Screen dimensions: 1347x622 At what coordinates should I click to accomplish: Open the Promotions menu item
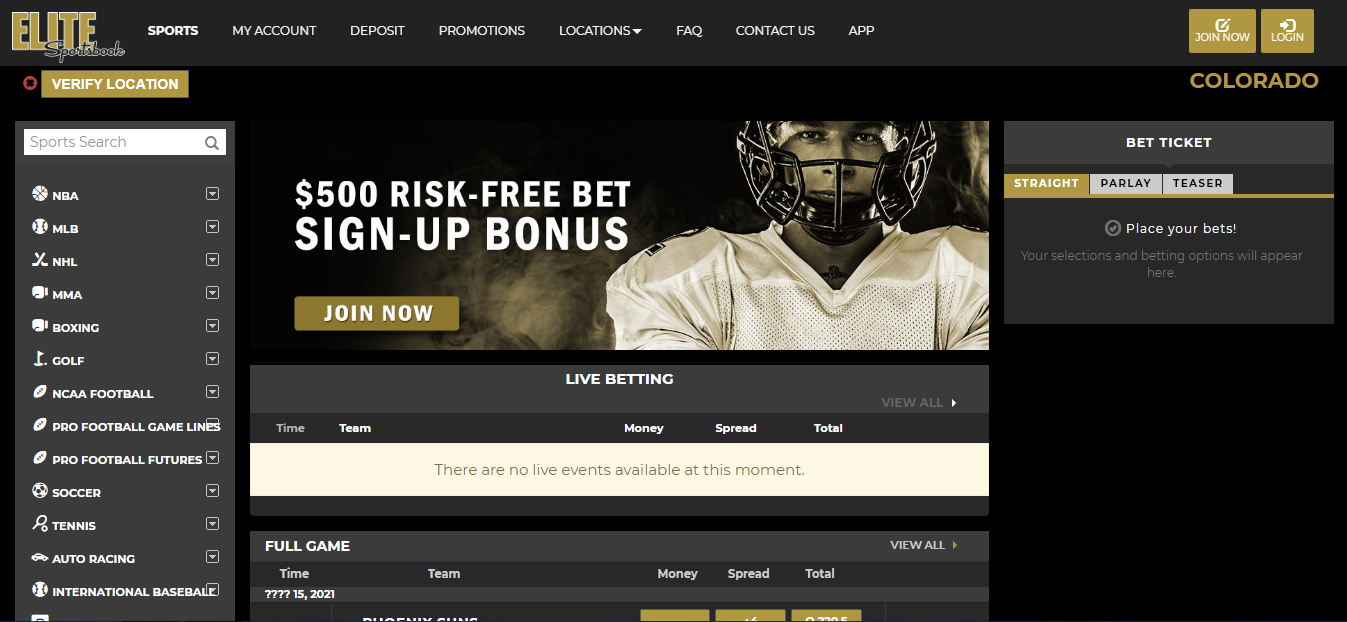coord(482,31)
